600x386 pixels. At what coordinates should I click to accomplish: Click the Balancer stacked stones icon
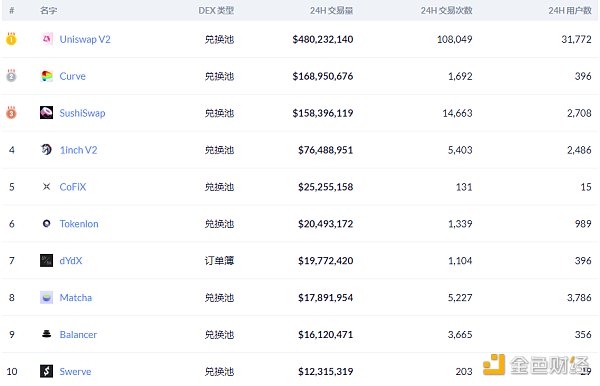coord(47,334)
